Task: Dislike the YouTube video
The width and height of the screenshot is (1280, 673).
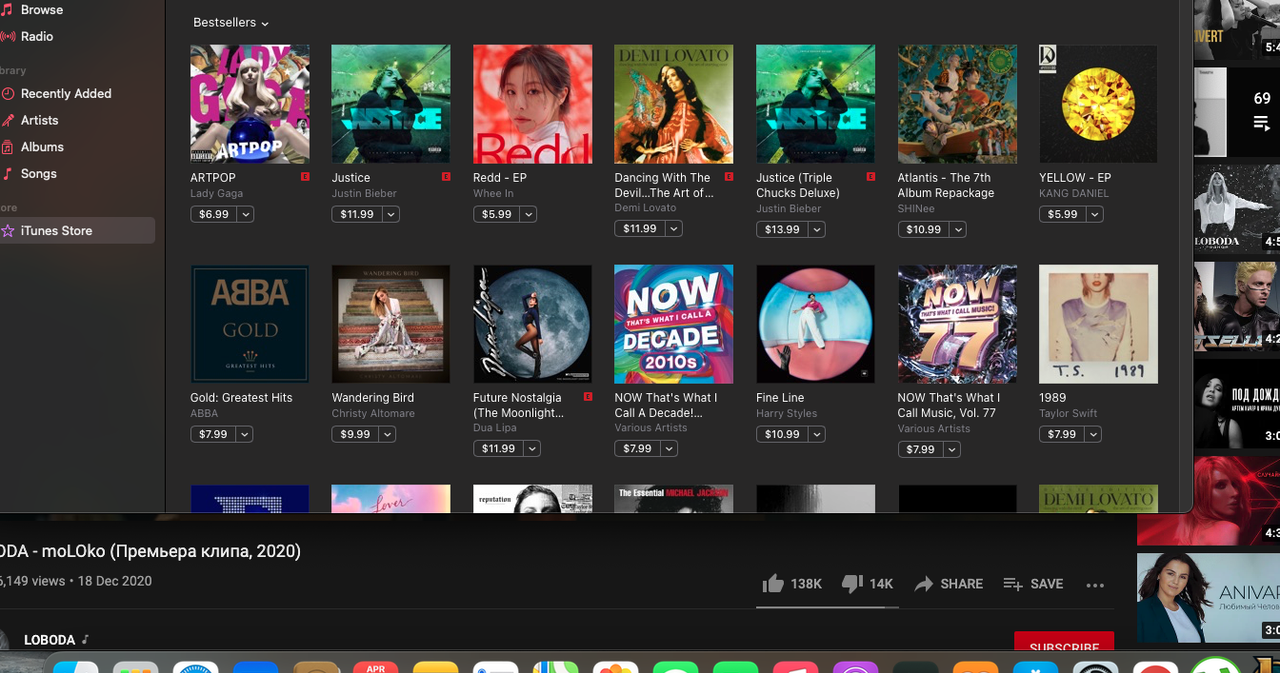Action: pyautogui.click(x=867, y=584)
